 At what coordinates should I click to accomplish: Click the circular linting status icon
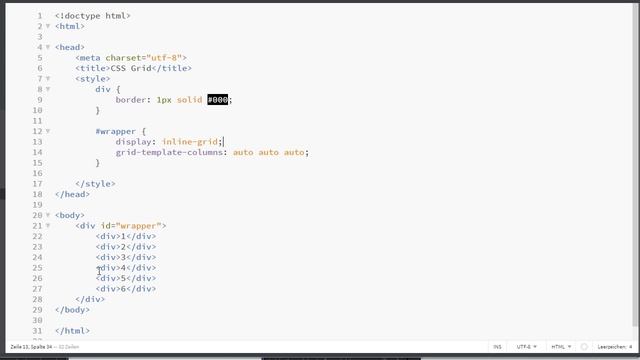[584, 347]
